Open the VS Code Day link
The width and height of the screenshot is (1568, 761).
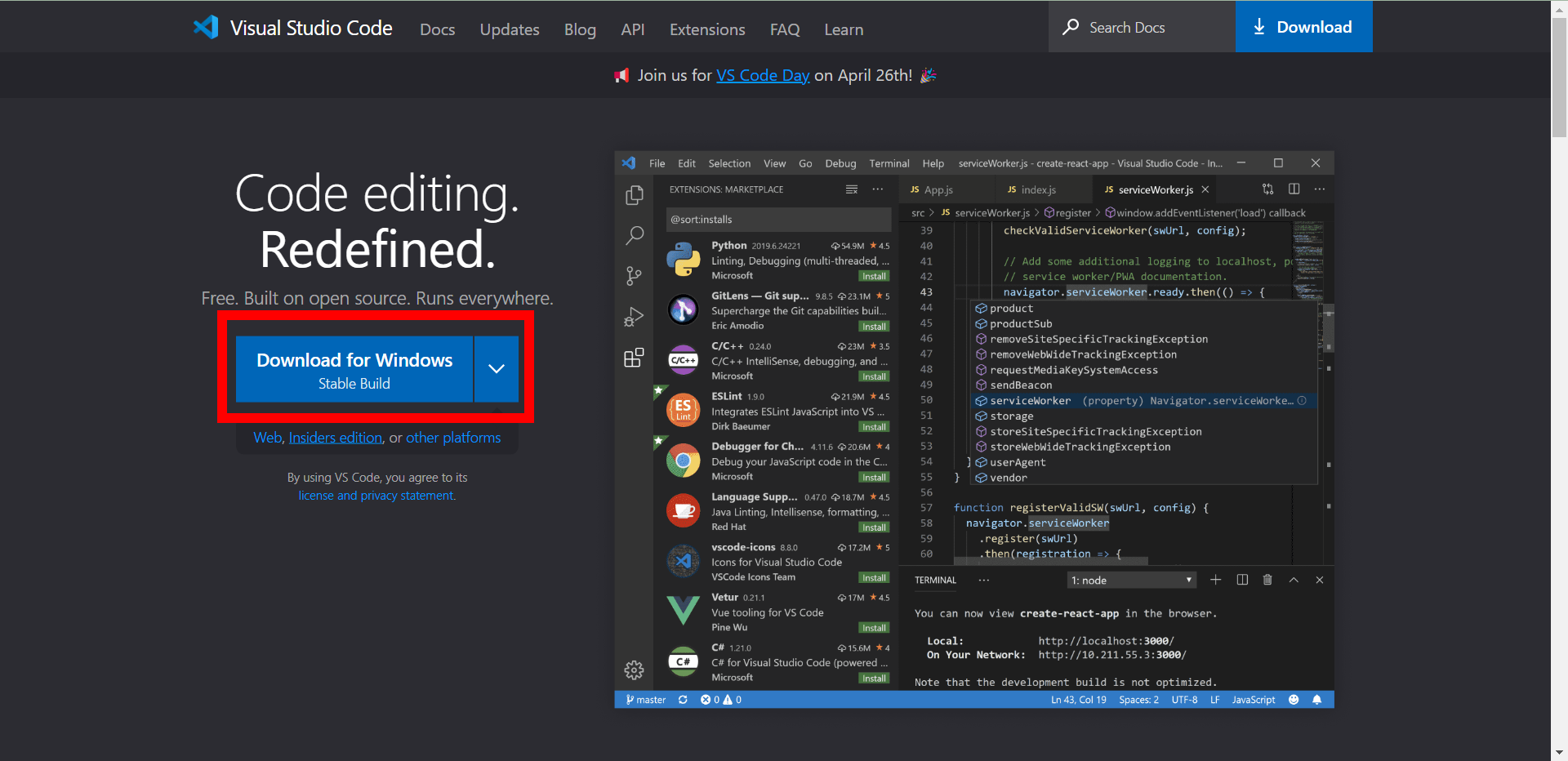click(x=763, y=75)
